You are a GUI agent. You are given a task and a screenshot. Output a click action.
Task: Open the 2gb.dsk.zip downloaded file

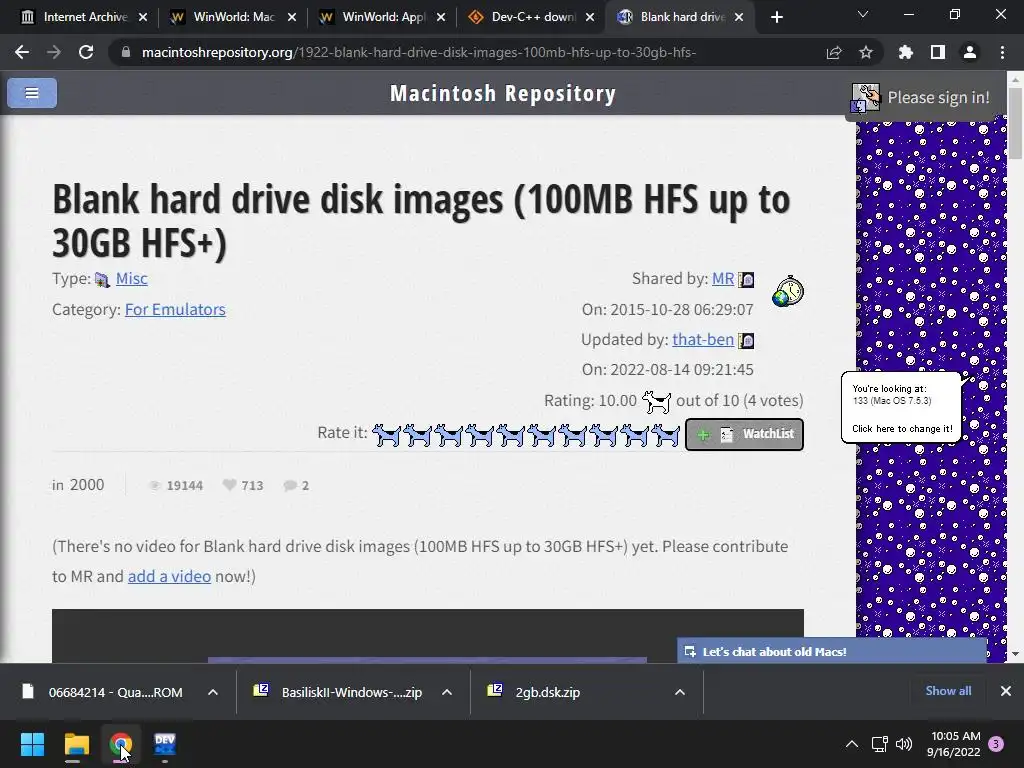(547, 692)
